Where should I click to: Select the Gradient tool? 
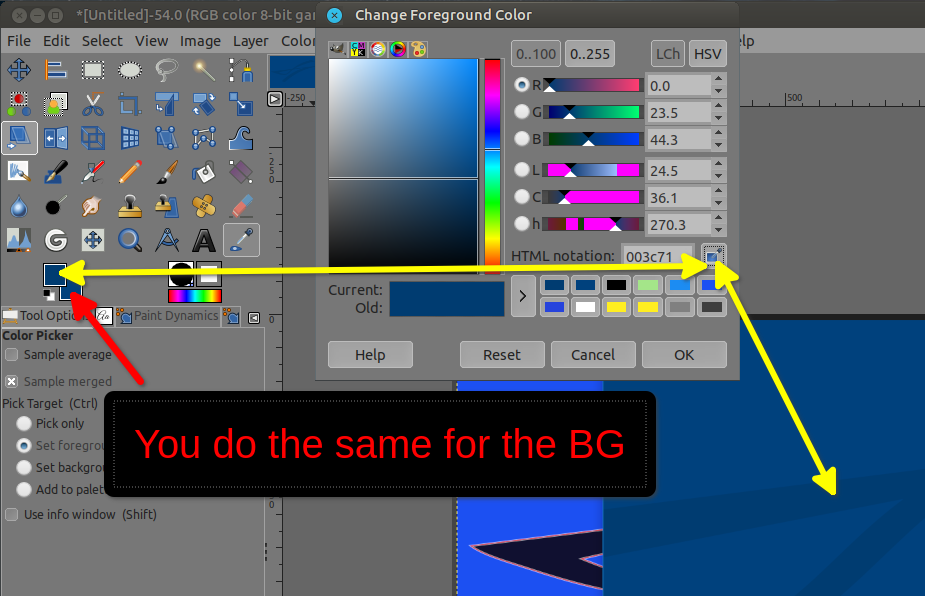(x=241, y=172)
